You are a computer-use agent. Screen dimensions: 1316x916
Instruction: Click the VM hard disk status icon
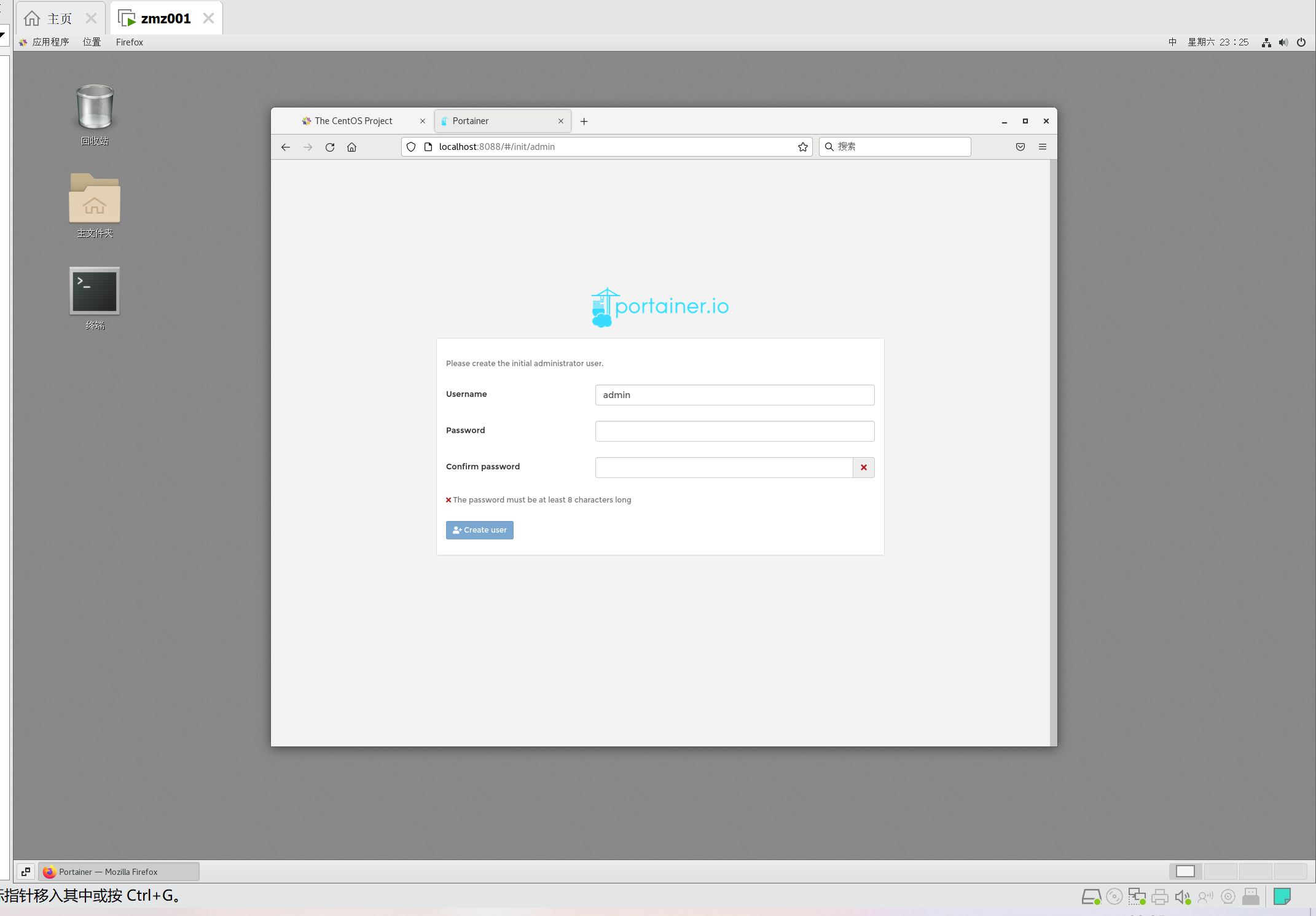point(1091,897)
